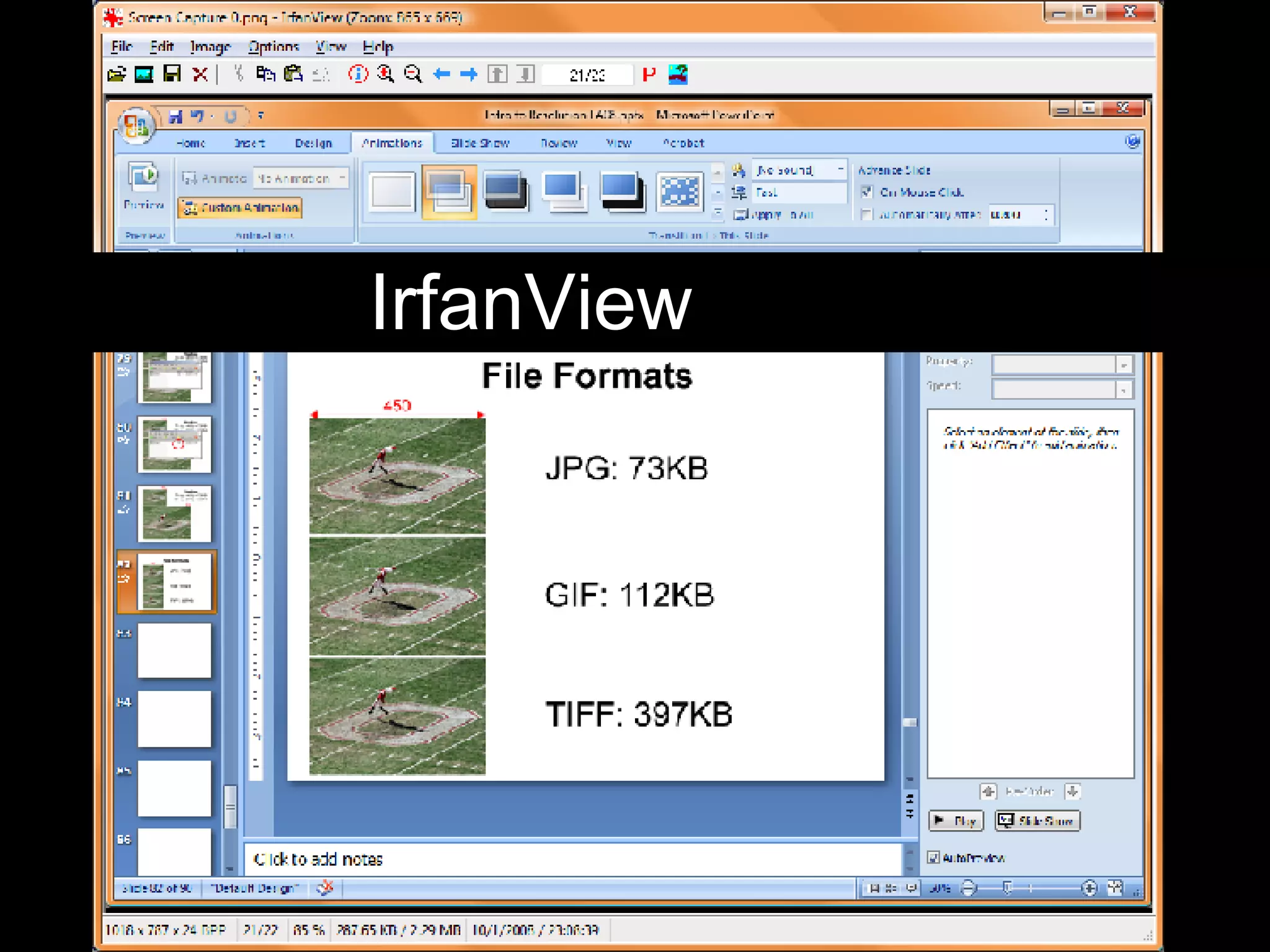This screenshot has height=952, width=1270.
Task: Click the PowerPoint zoom out minus button
Action: (969, 888)
